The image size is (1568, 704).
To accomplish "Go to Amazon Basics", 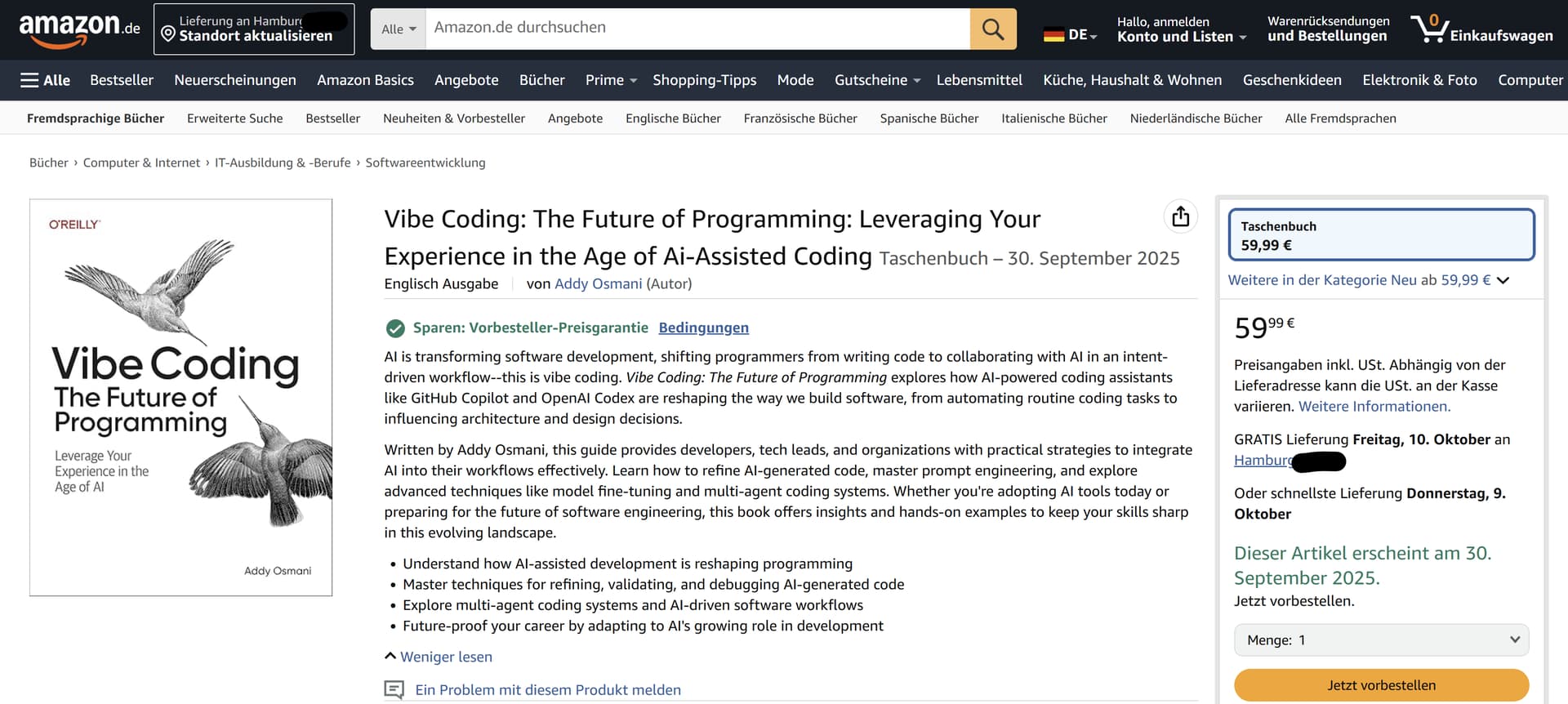I will tap(365, 80).
